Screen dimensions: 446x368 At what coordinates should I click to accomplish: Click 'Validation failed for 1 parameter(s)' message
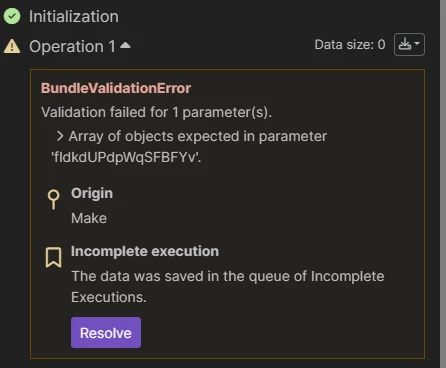coord(156,112)
